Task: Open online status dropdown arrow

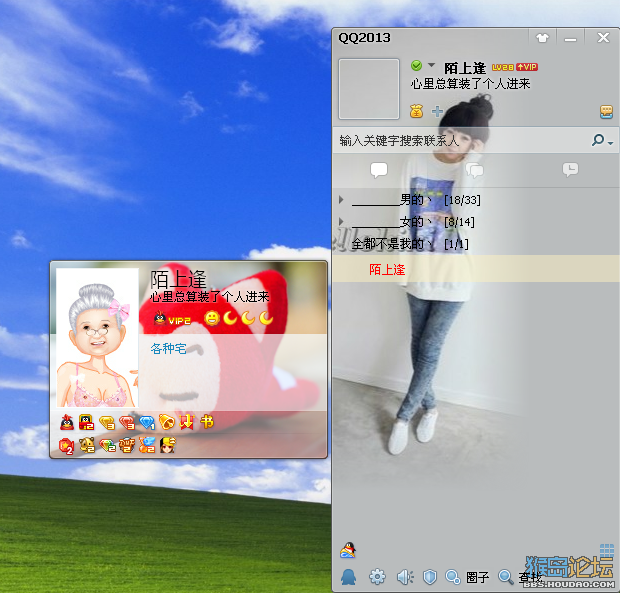Action: pos(431,65)
